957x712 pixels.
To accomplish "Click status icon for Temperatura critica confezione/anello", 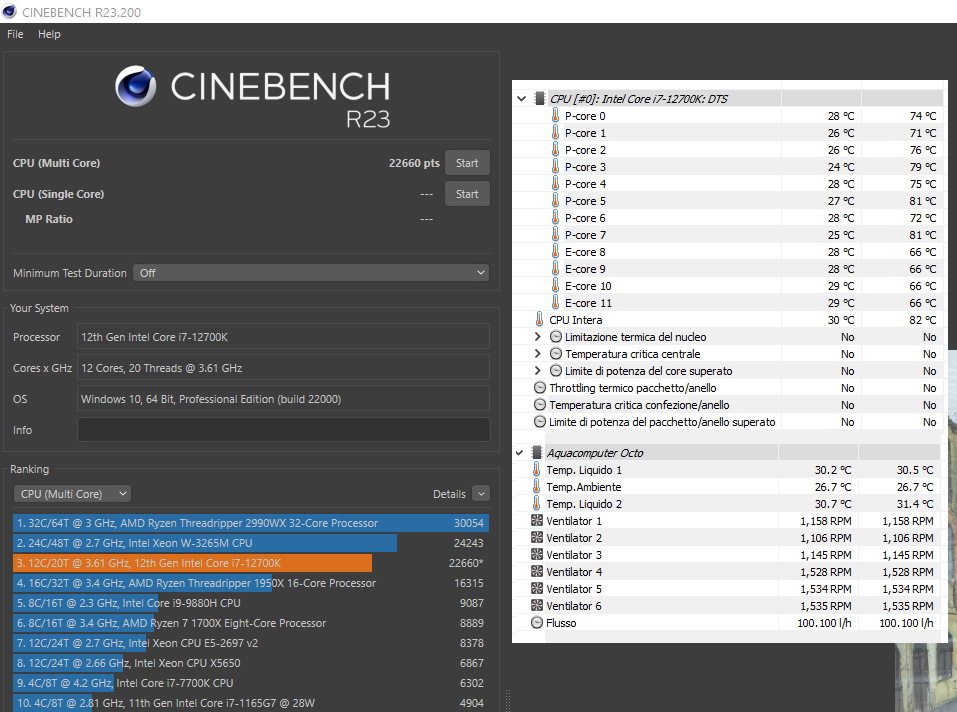I will point(540,405).
